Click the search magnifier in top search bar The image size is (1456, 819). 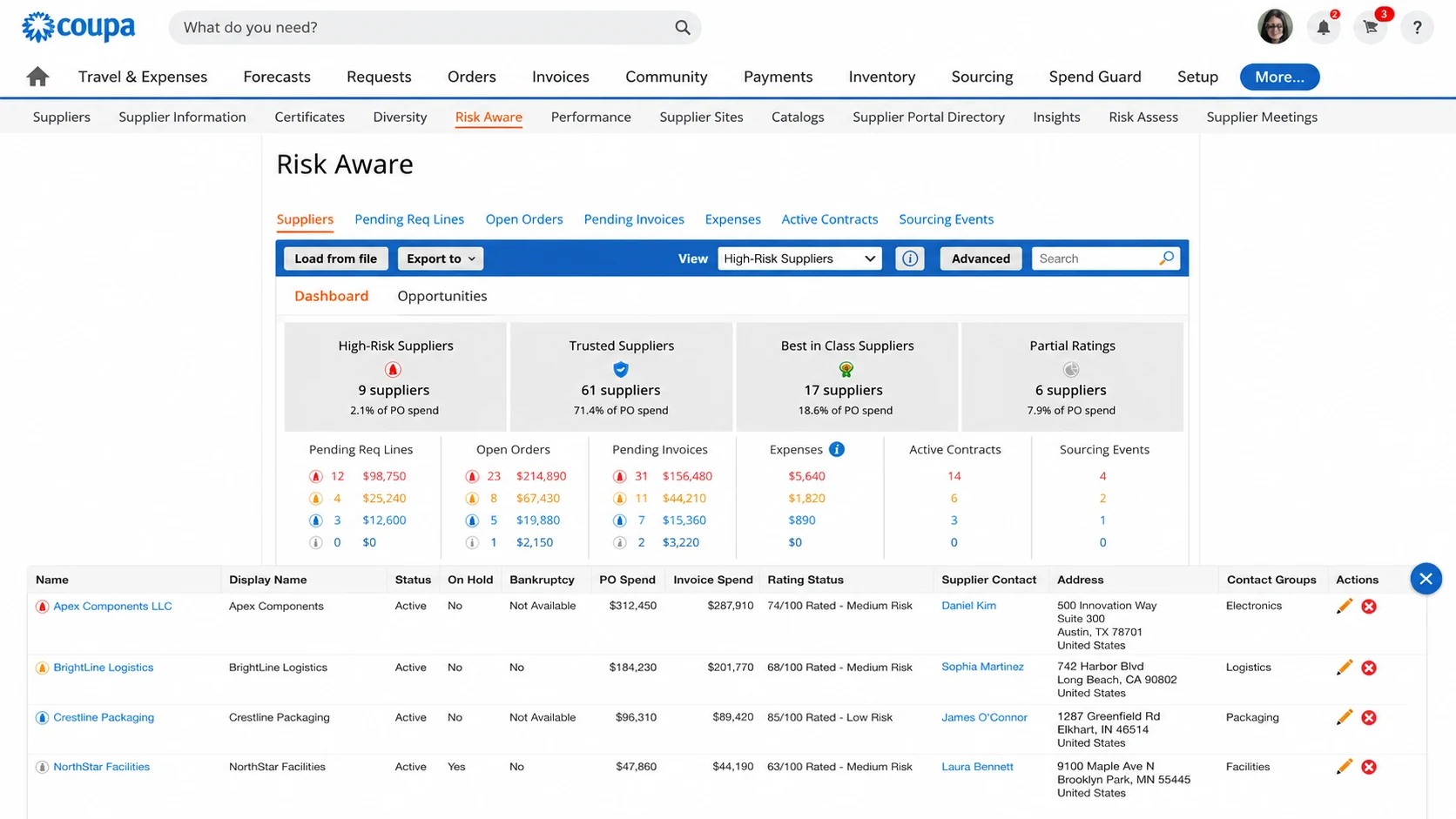tap(683, 28)
